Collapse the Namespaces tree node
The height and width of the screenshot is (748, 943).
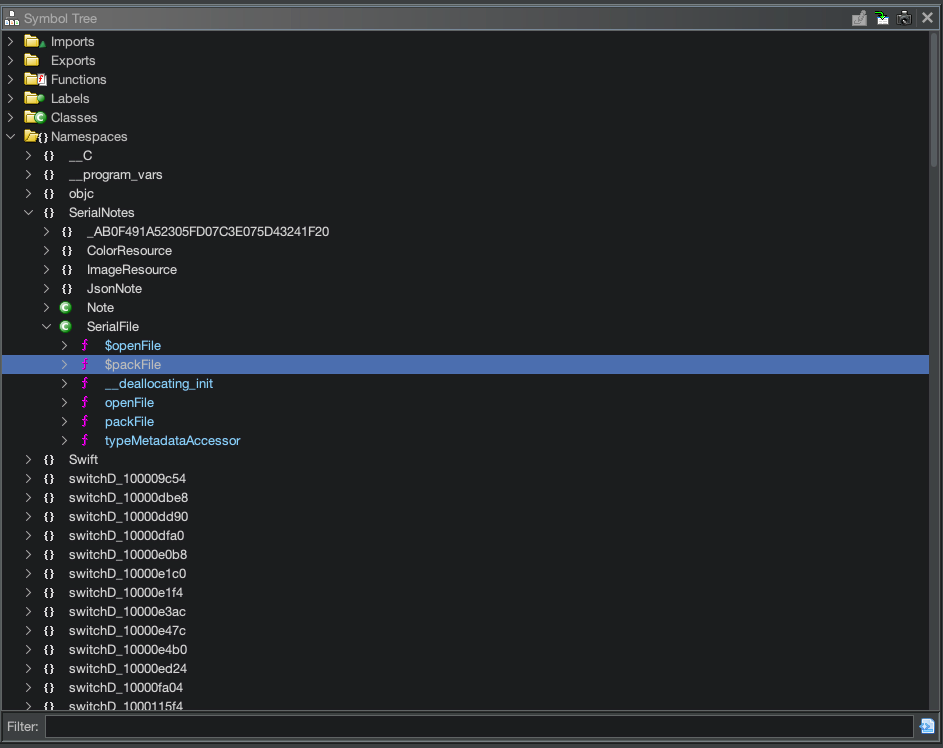(x=11, y=137)
